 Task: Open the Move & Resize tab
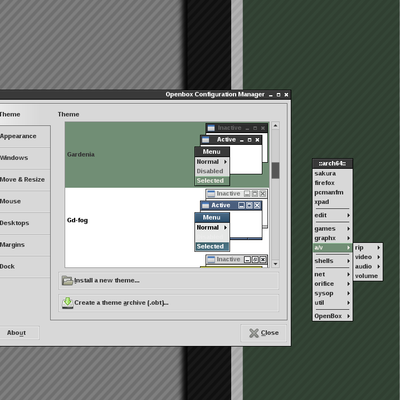point(25,180)
